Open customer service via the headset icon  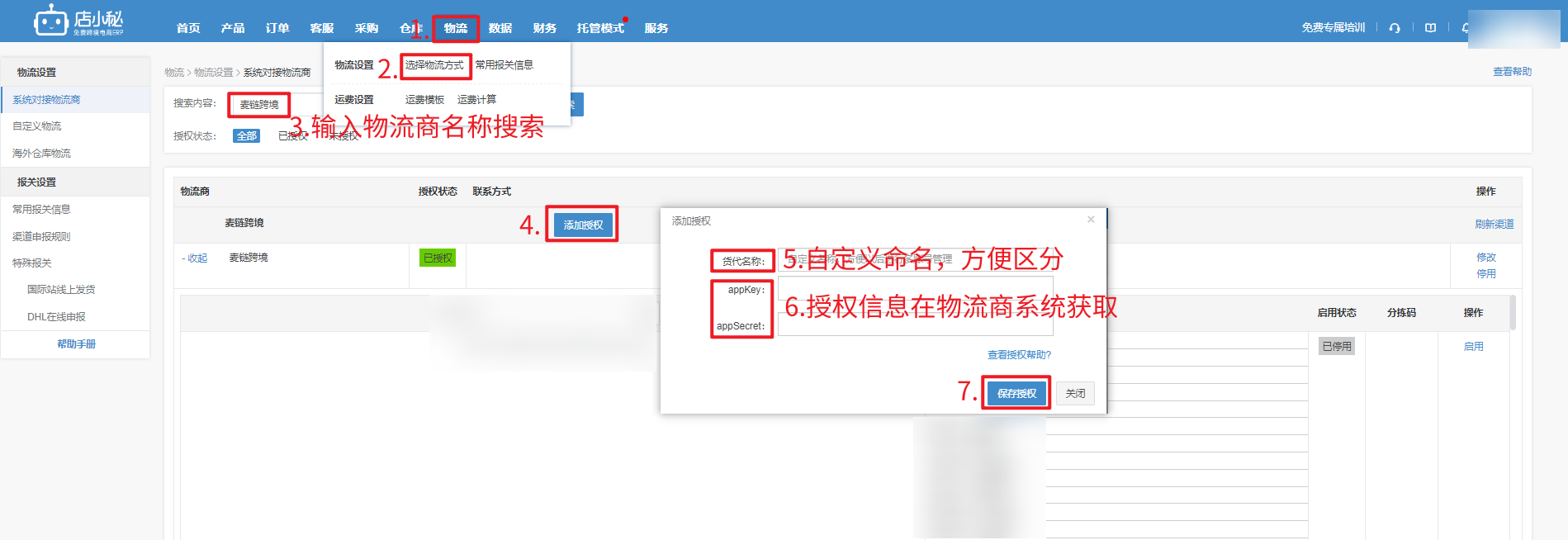tap(1395, 28)
